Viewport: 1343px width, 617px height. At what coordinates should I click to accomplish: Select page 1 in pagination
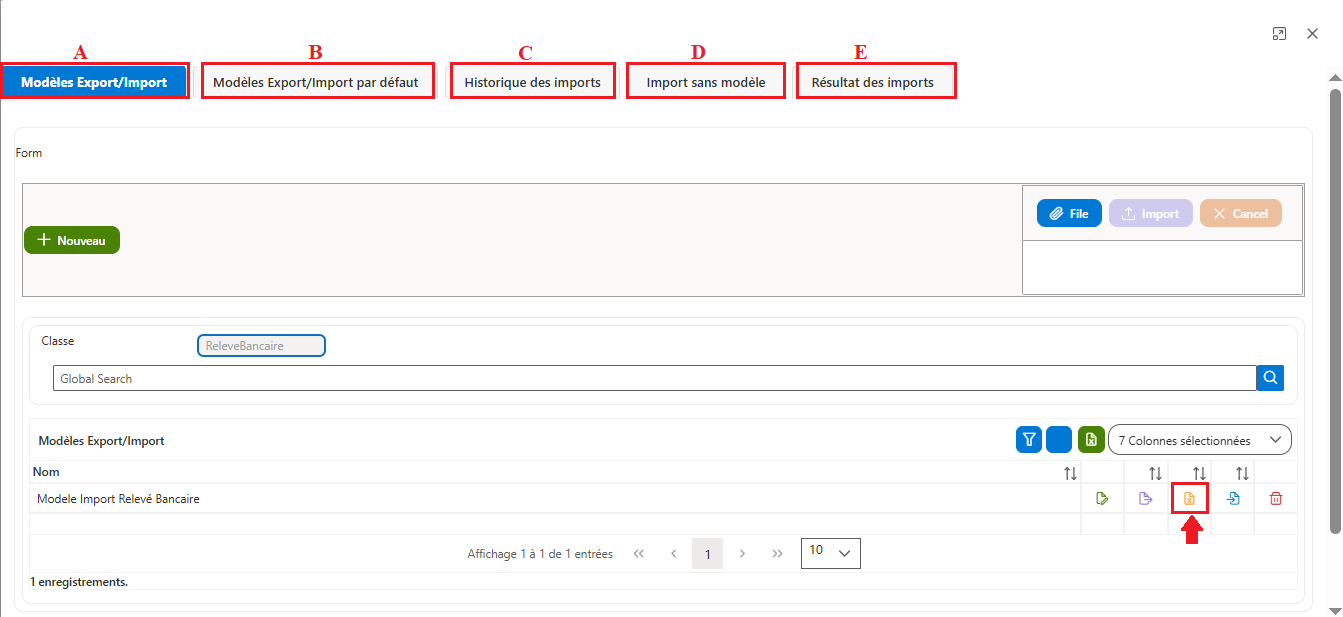coord(707,554)
